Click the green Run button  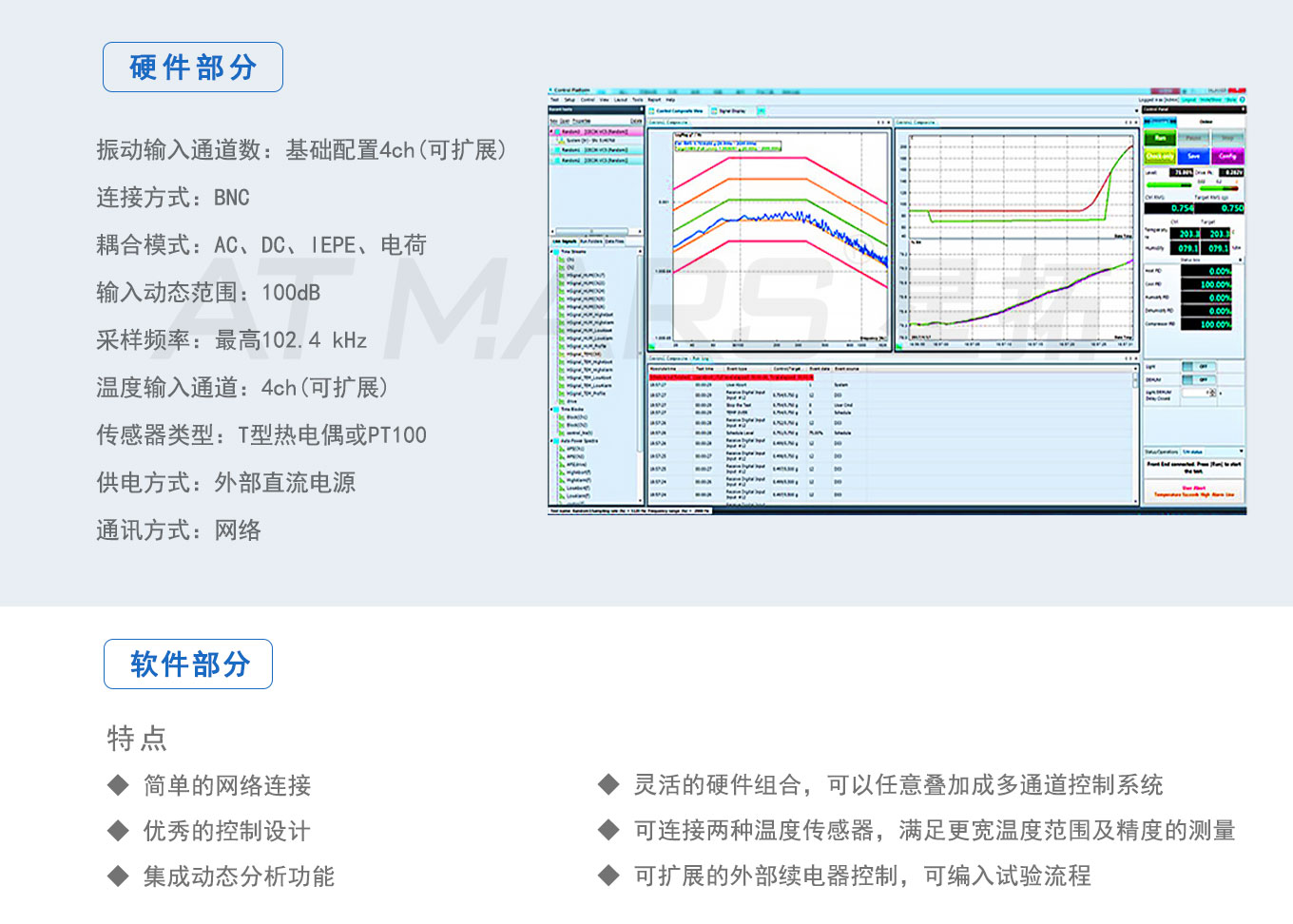click(x=1159, y=138)
